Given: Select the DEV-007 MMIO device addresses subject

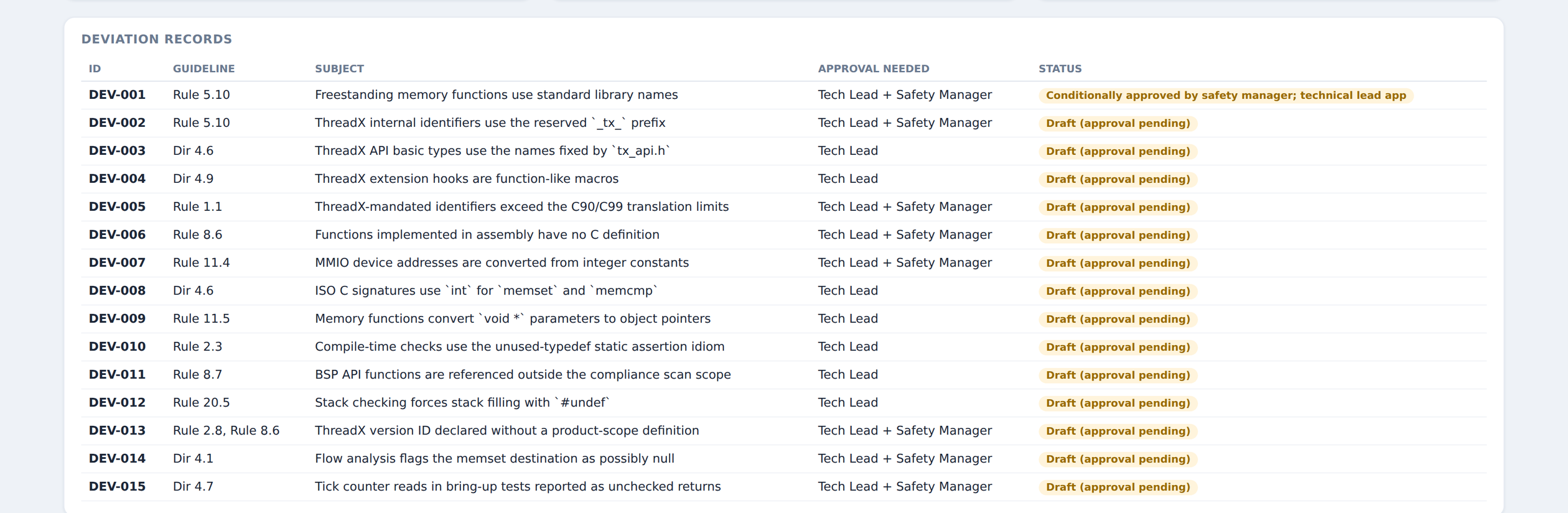Looking at the screenshot, I should [502, 263].
